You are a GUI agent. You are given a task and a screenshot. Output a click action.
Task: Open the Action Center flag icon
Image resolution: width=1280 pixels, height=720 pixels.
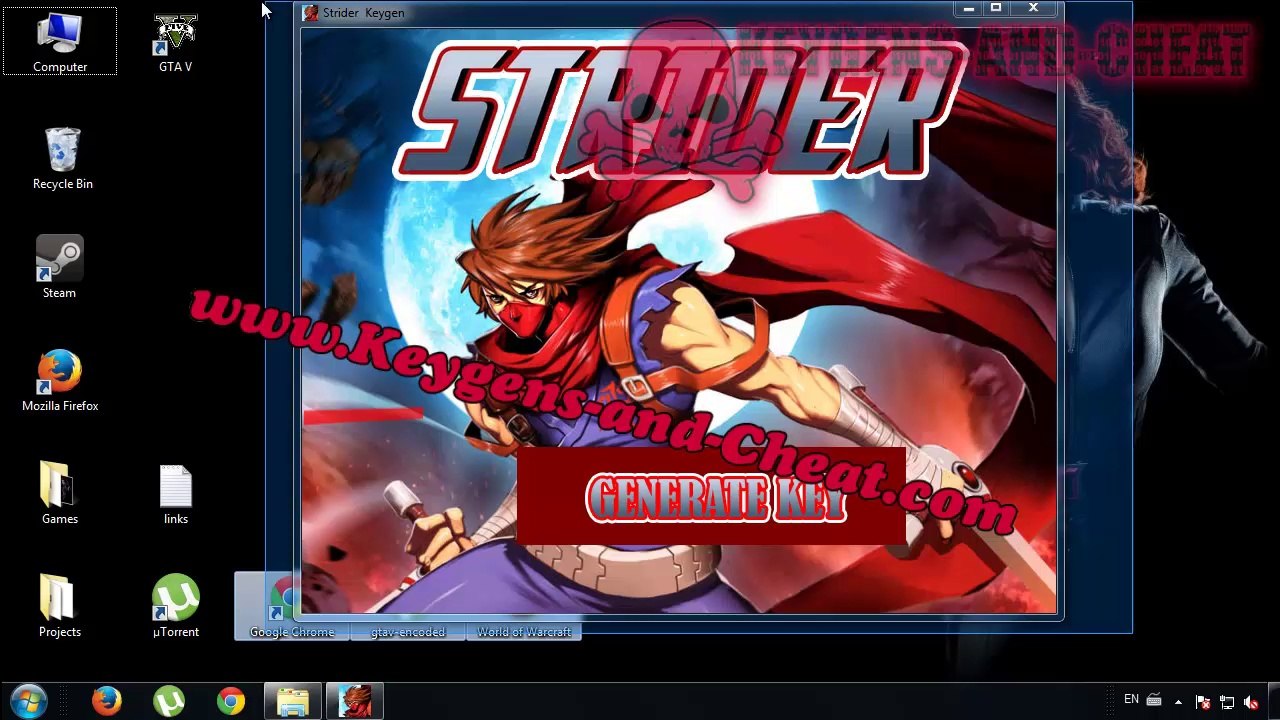click(x=1203, y=702)
